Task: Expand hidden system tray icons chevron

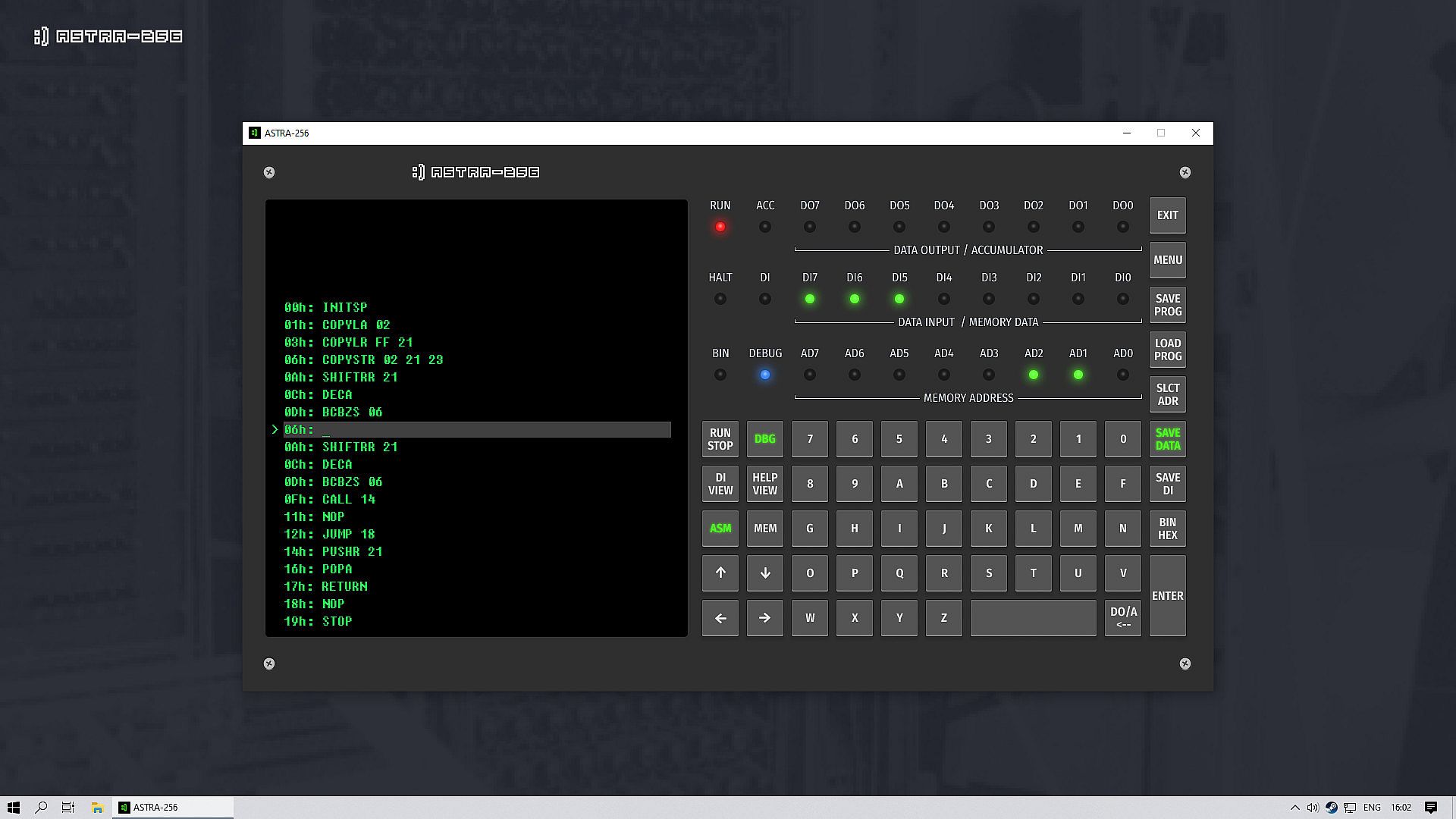Action: point(1294,807)
